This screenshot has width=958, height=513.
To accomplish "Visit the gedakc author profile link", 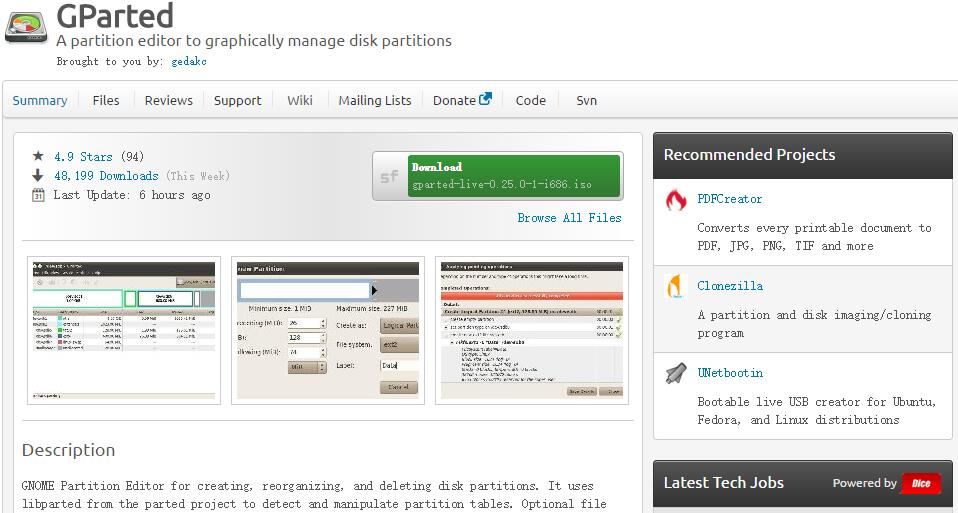I will click(189, 61).
